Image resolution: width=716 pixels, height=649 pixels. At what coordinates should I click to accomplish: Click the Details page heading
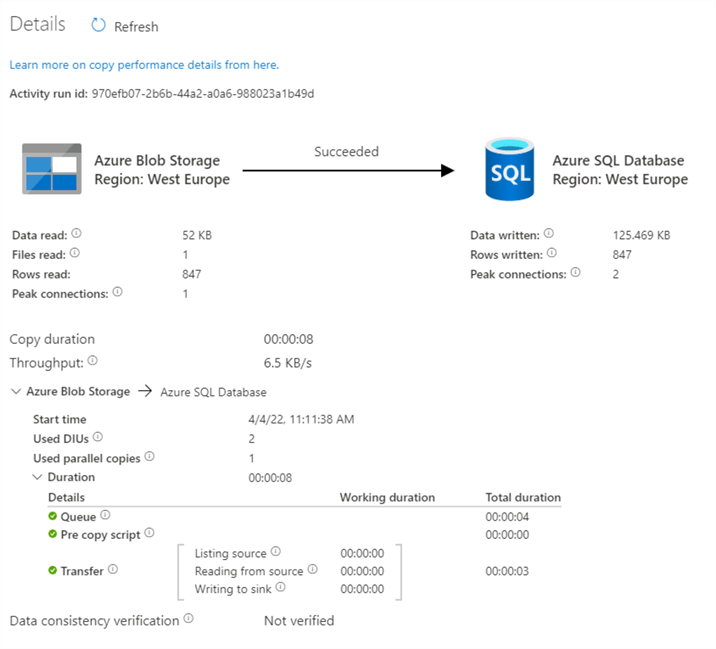(37, 24)
